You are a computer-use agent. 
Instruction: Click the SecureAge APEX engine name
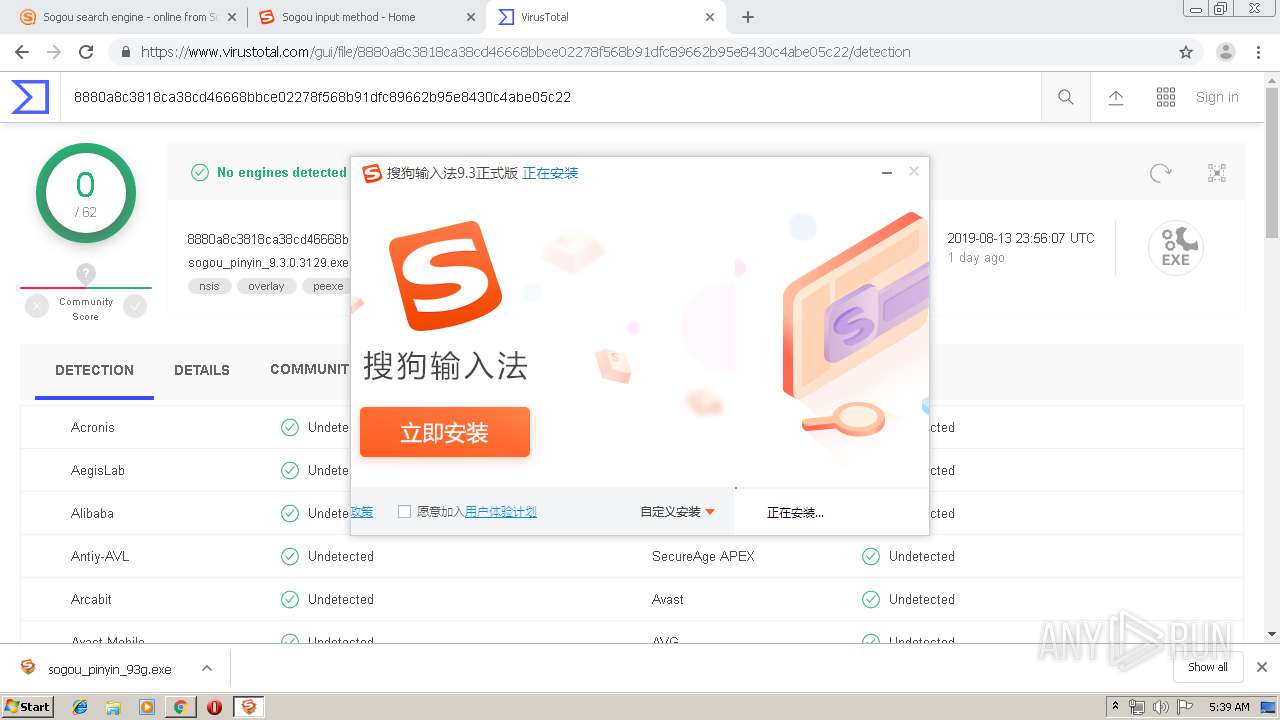coord(703,556)
